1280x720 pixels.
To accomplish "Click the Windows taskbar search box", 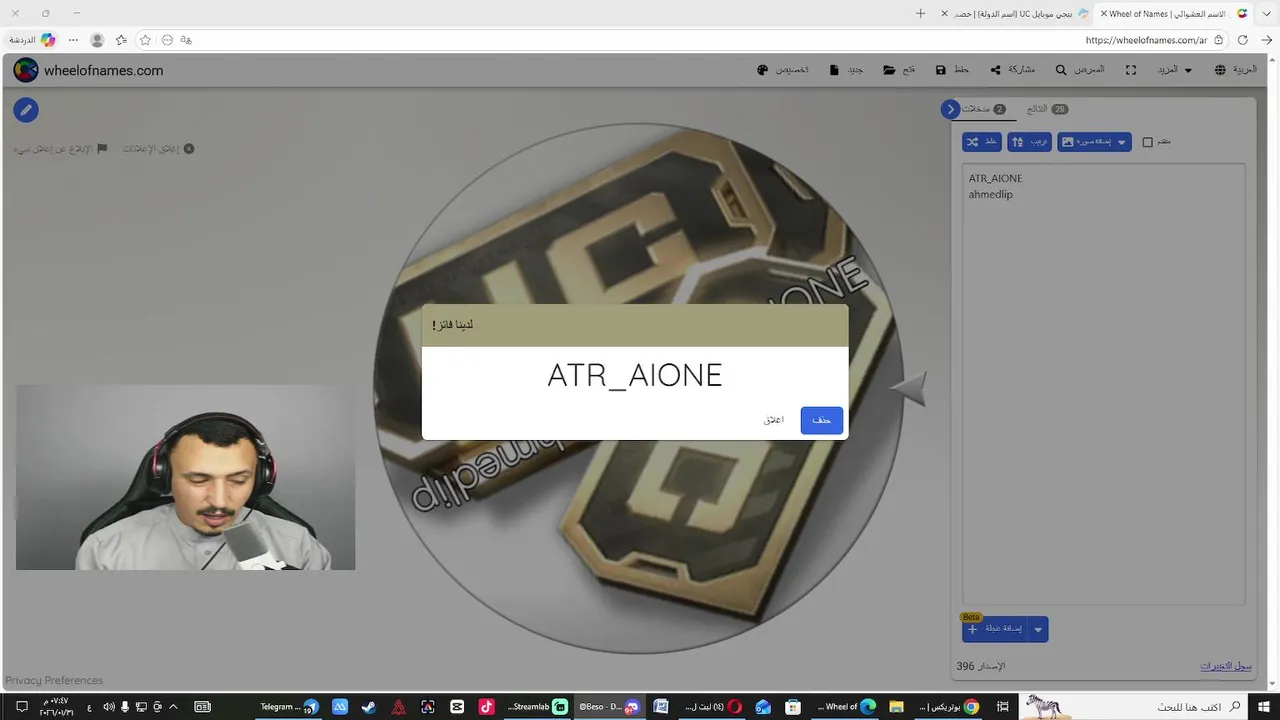I will [1134, 707].
